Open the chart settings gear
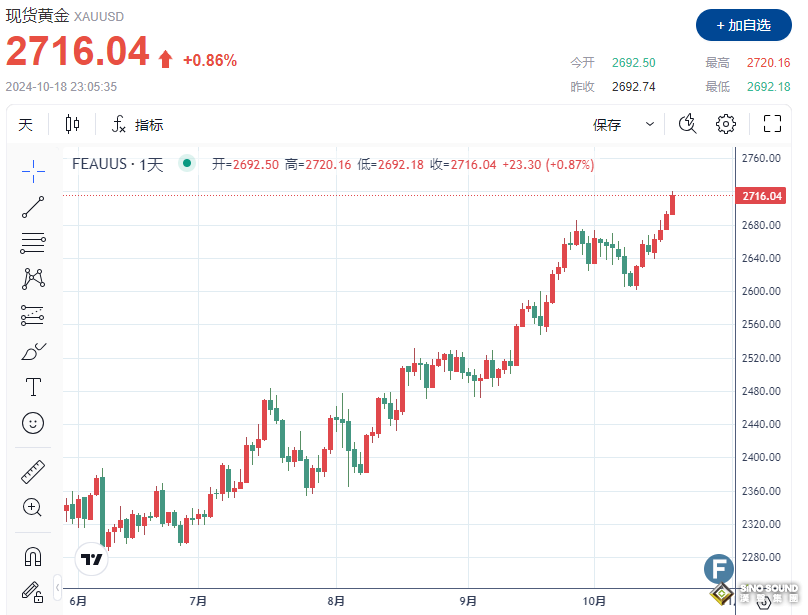808x615 pixels. 725,123
